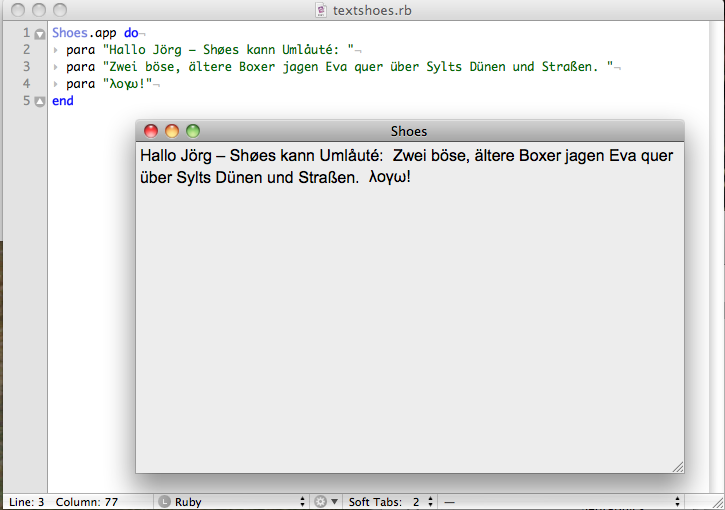Minimize the Shoes window with yellow button
The image size is (725, 510).
tap(172, 131)
